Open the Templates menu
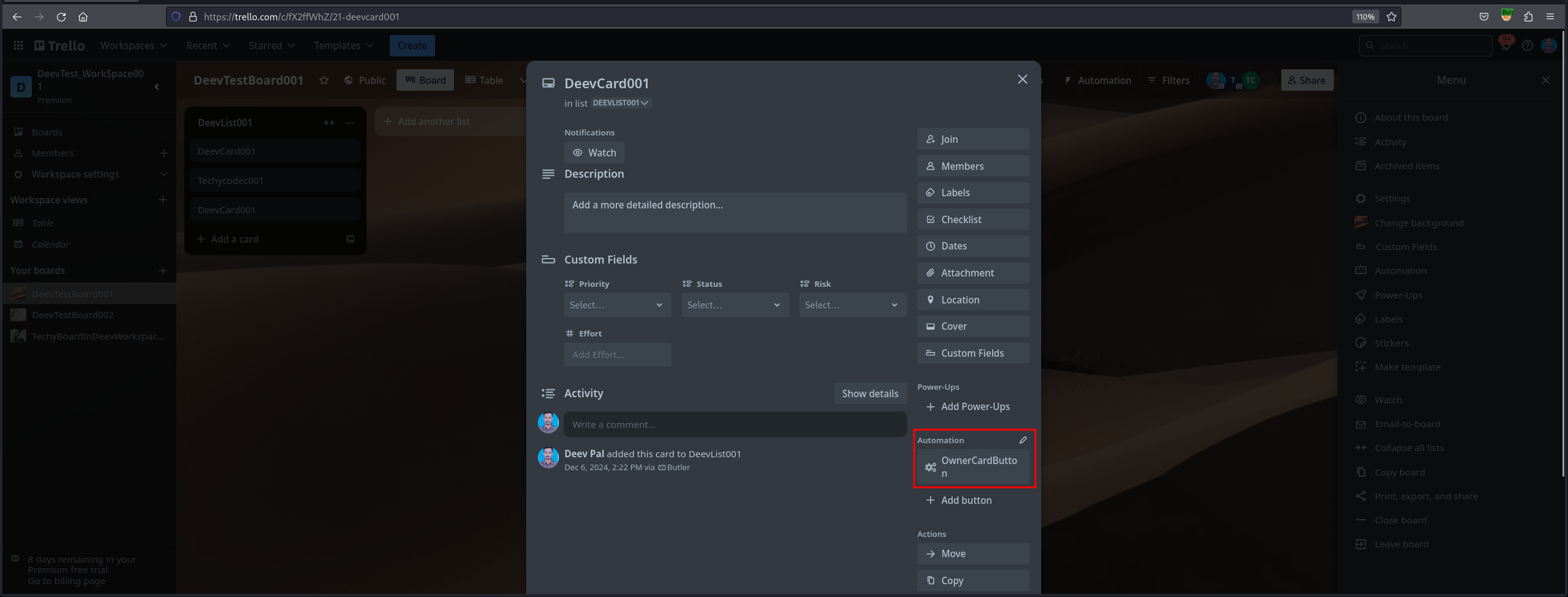Viewport: 1568px width, 597px height. (x=344, y=45)
